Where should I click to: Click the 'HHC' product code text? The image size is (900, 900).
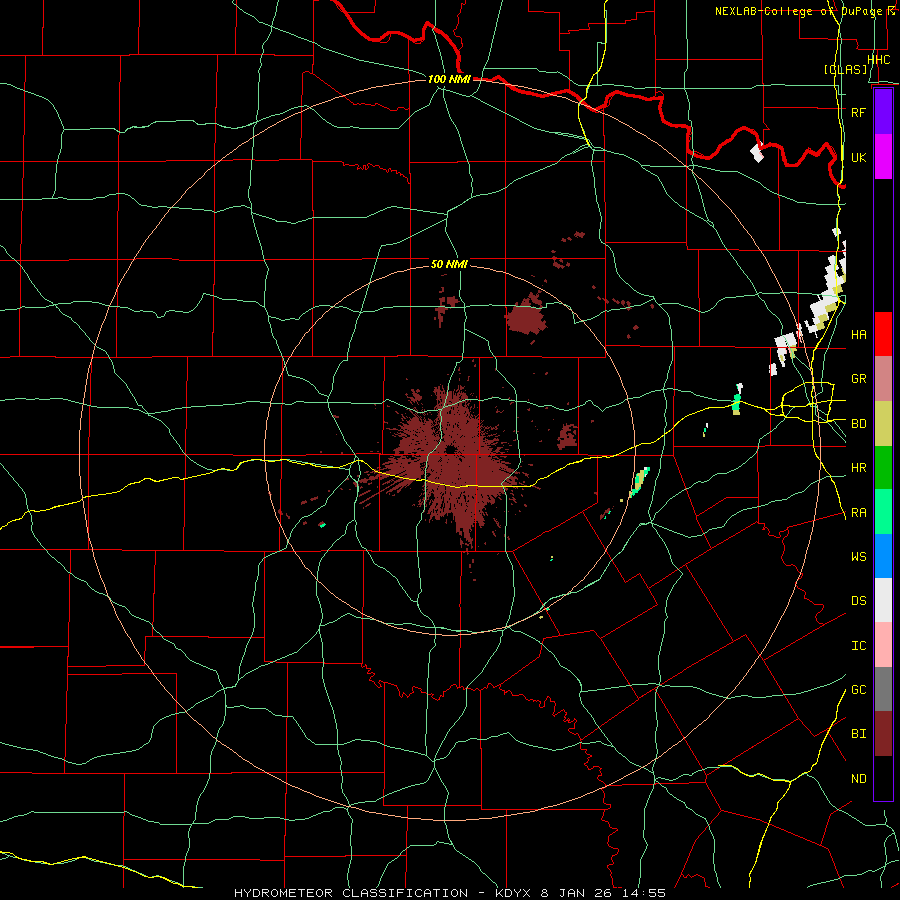click(878, 60)
